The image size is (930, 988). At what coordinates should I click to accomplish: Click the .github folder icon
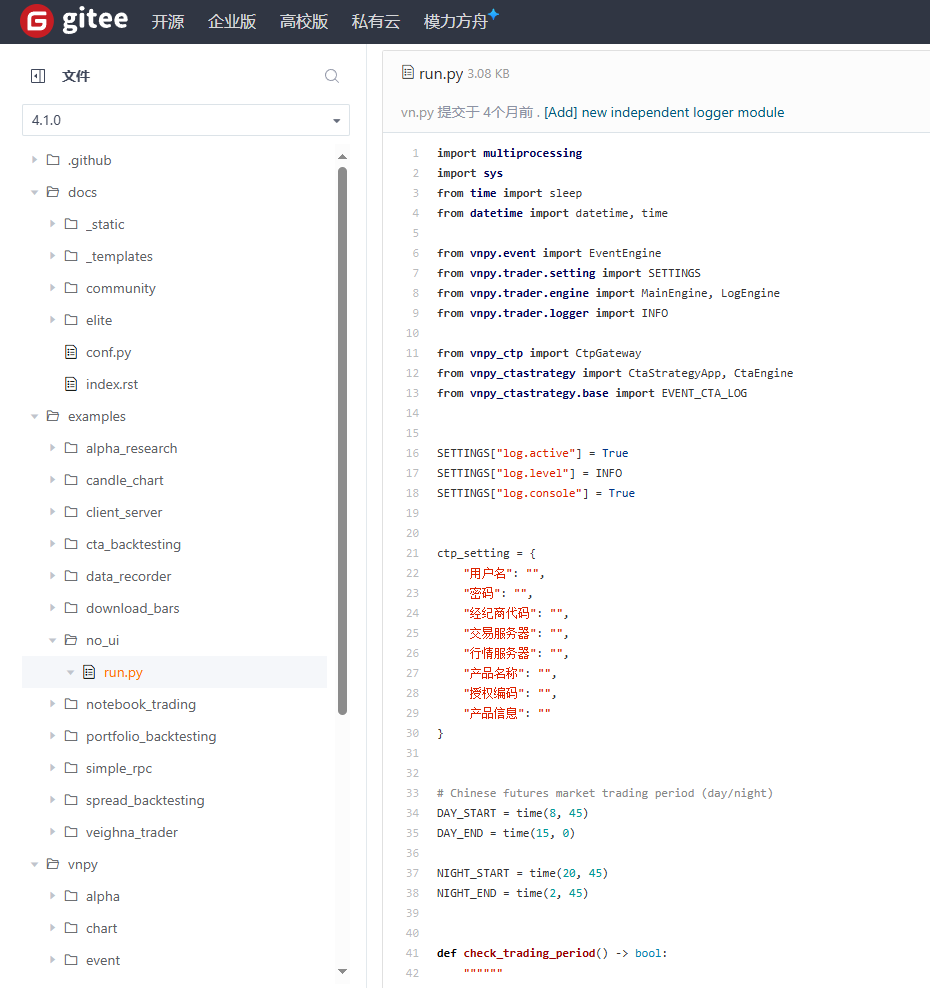click(x=54, y=159)
